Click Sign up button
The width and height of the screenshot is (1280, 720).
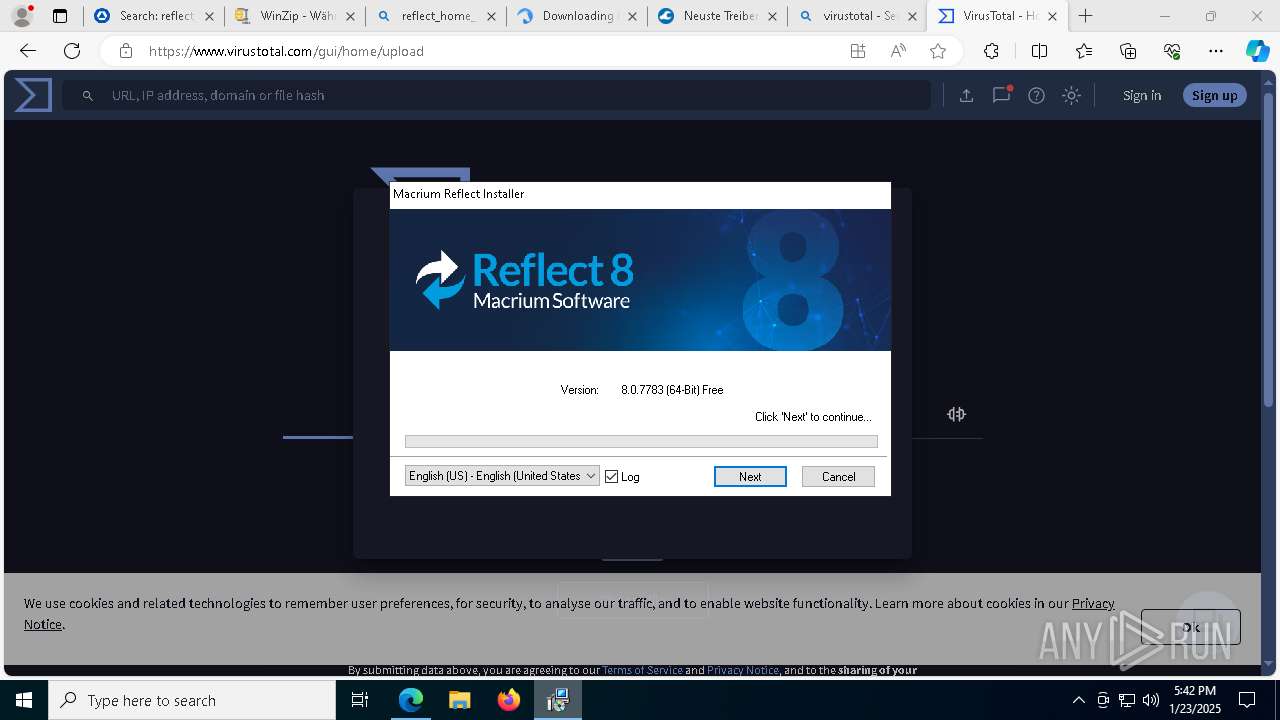1215,95
